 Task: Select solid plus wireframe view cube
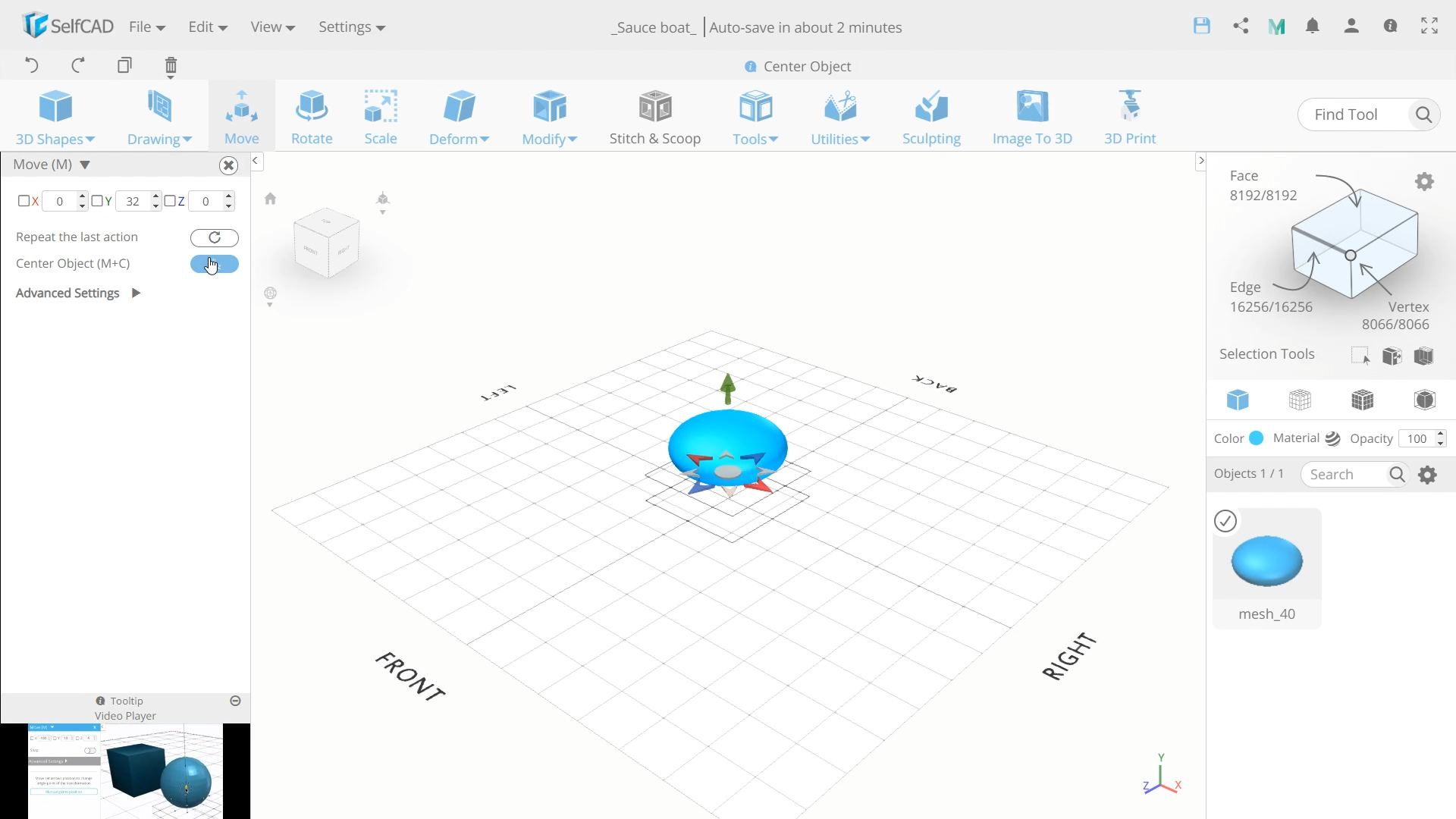[x=1362, y=400]
